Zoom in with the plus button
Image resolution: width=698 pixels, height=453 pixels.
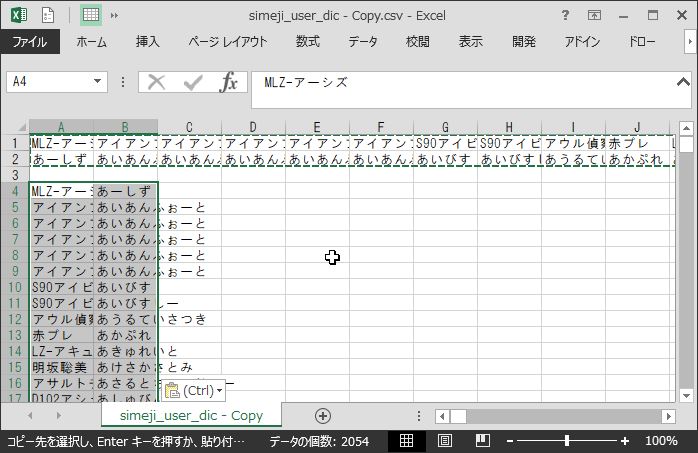pos(625,441)
